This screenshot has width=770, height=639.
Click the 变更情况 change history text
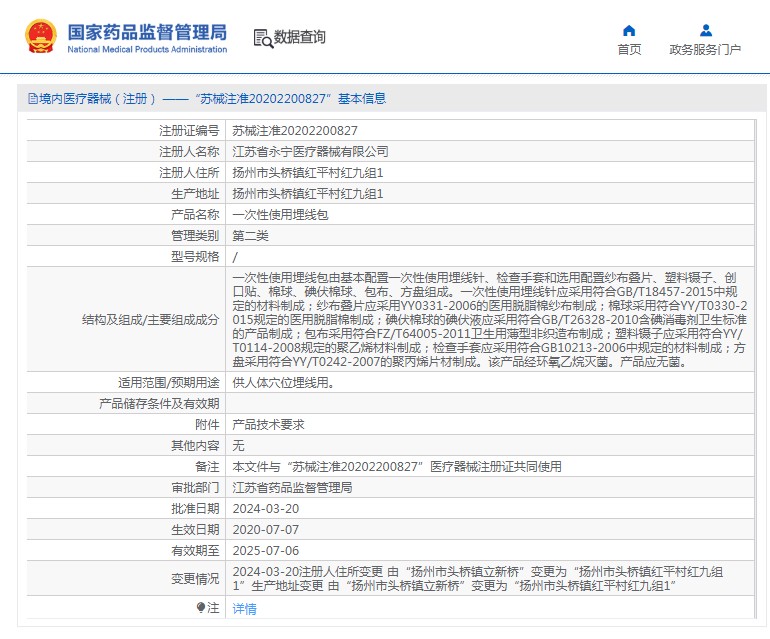click(x=477, y=579)
